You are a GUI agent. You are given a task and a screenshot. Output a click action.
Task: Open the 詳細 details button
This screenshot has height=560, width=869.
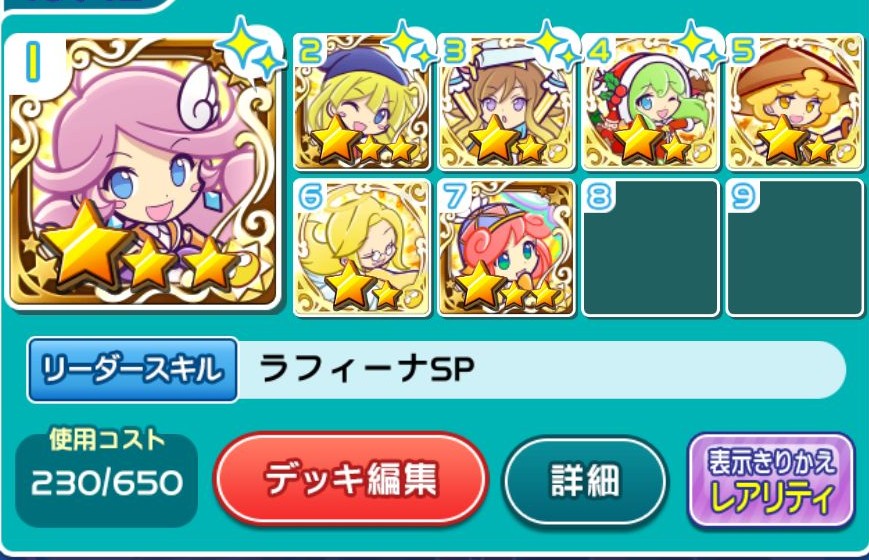(x=586, y=480)
